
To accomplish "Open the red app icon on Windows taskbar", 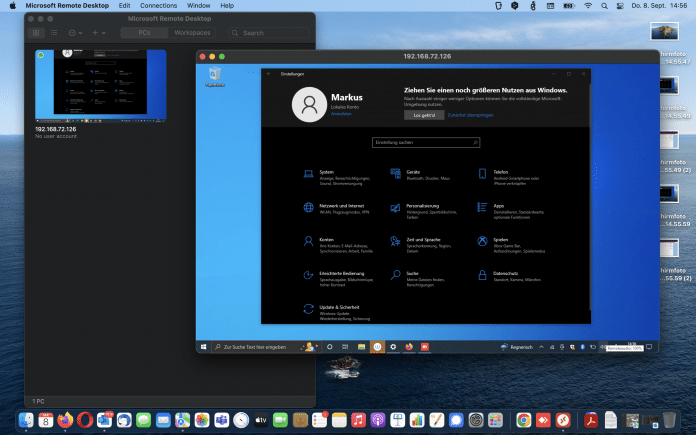I will (425, 347).
